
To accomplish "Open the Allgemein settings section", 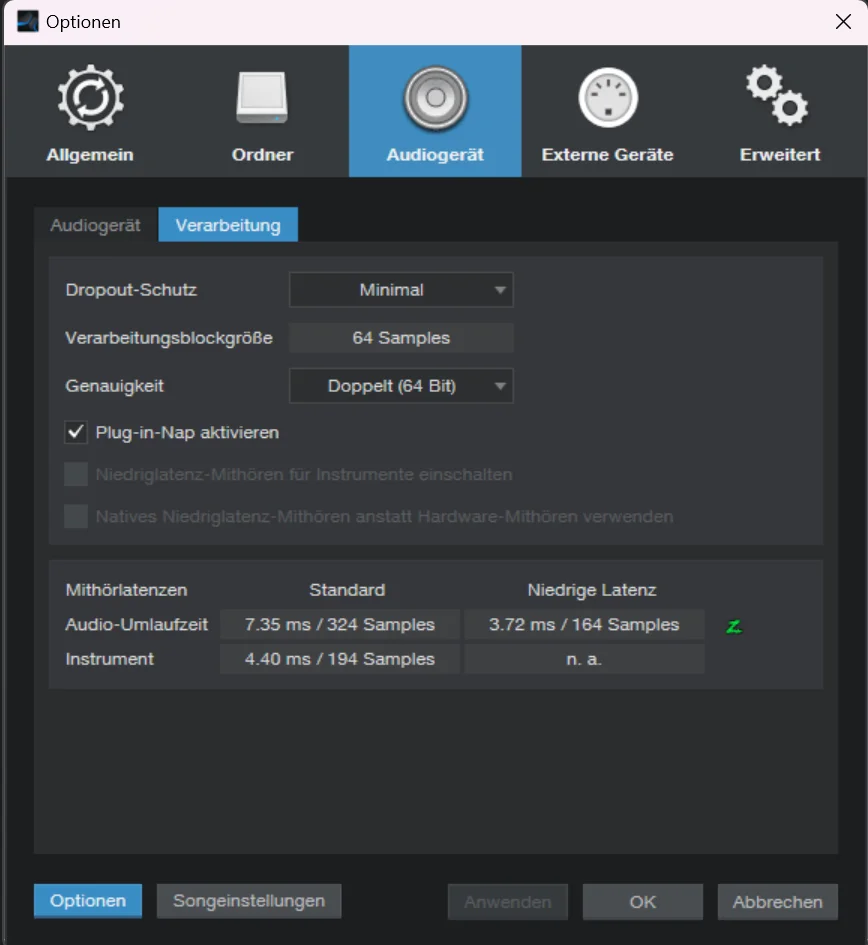I will click(90, 111).
